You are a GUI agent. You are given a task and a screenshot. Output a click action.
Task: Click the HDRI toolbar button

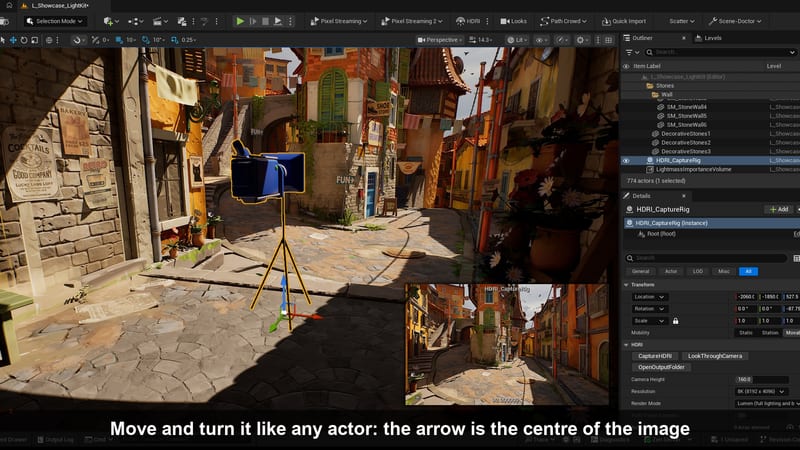point(468,21)
